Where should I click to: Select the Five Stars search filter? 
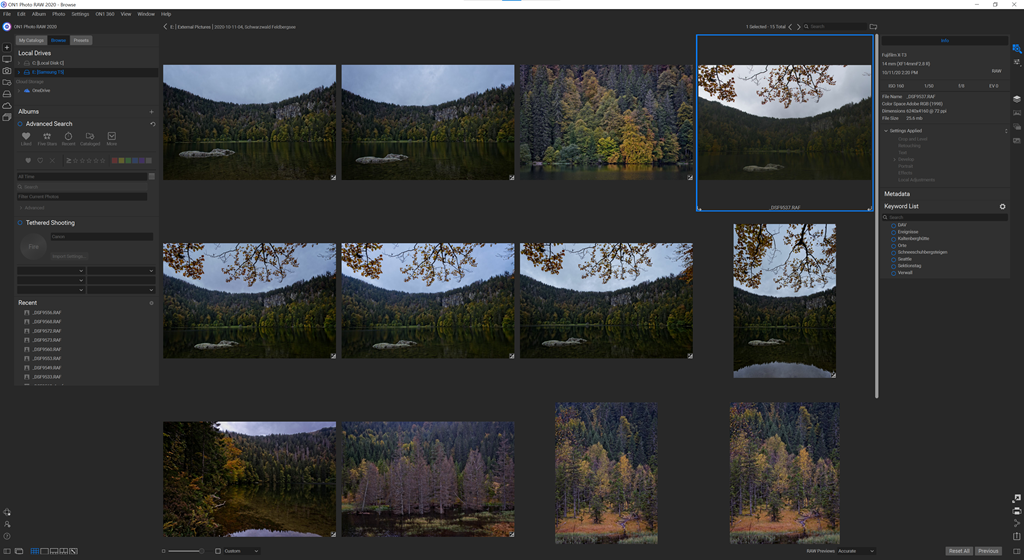pyautogui.click(x=47, y=137)
